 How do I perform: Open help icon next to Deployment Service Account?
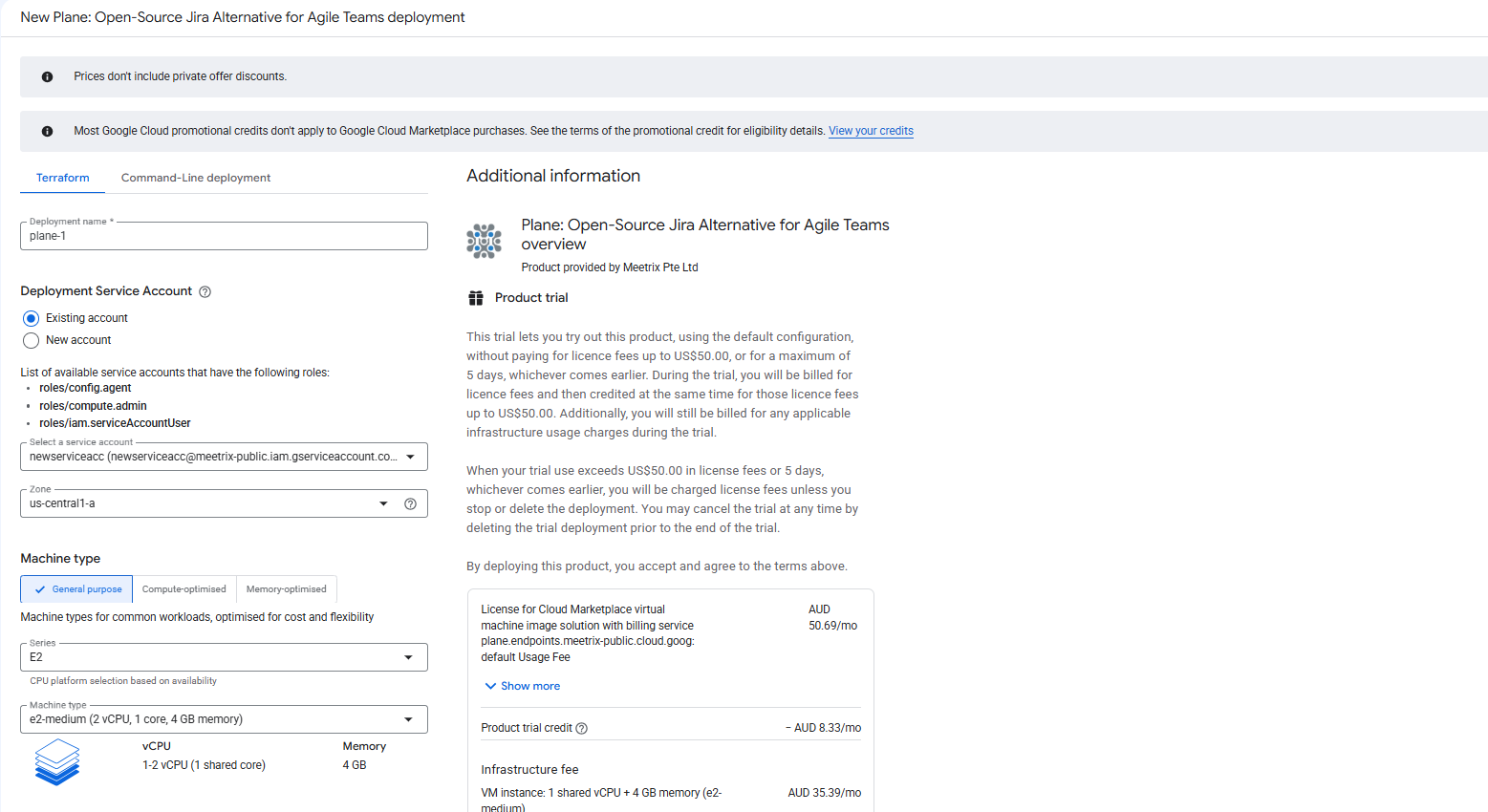click(205, 291)
